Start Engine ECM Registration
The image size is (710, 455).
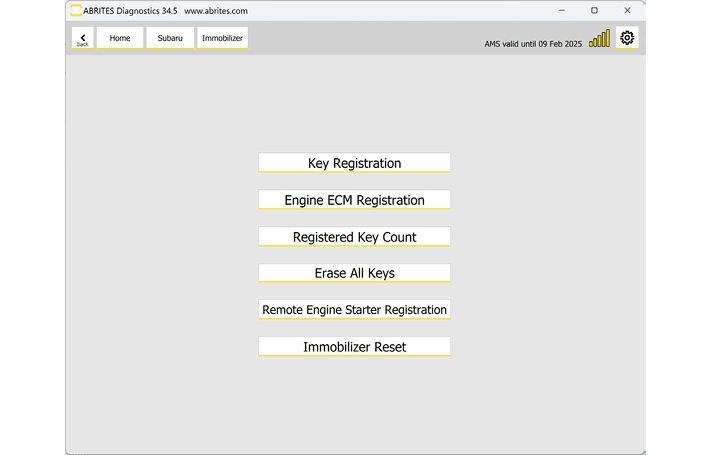[x=354, y=200]
